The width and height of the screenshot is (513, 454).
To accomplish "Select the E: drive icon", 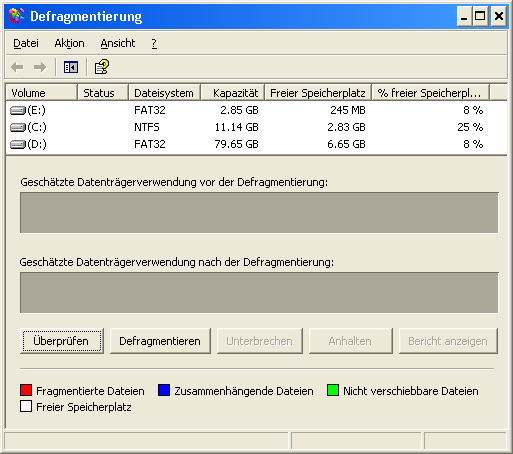I will point(18,110).
